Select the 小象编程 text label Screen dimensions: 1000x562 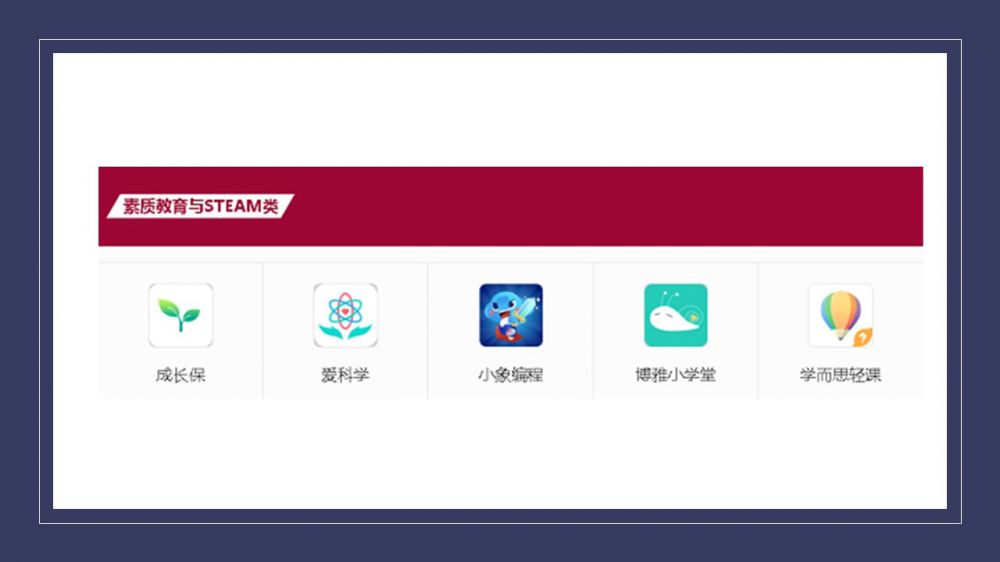tap(511, 375)
